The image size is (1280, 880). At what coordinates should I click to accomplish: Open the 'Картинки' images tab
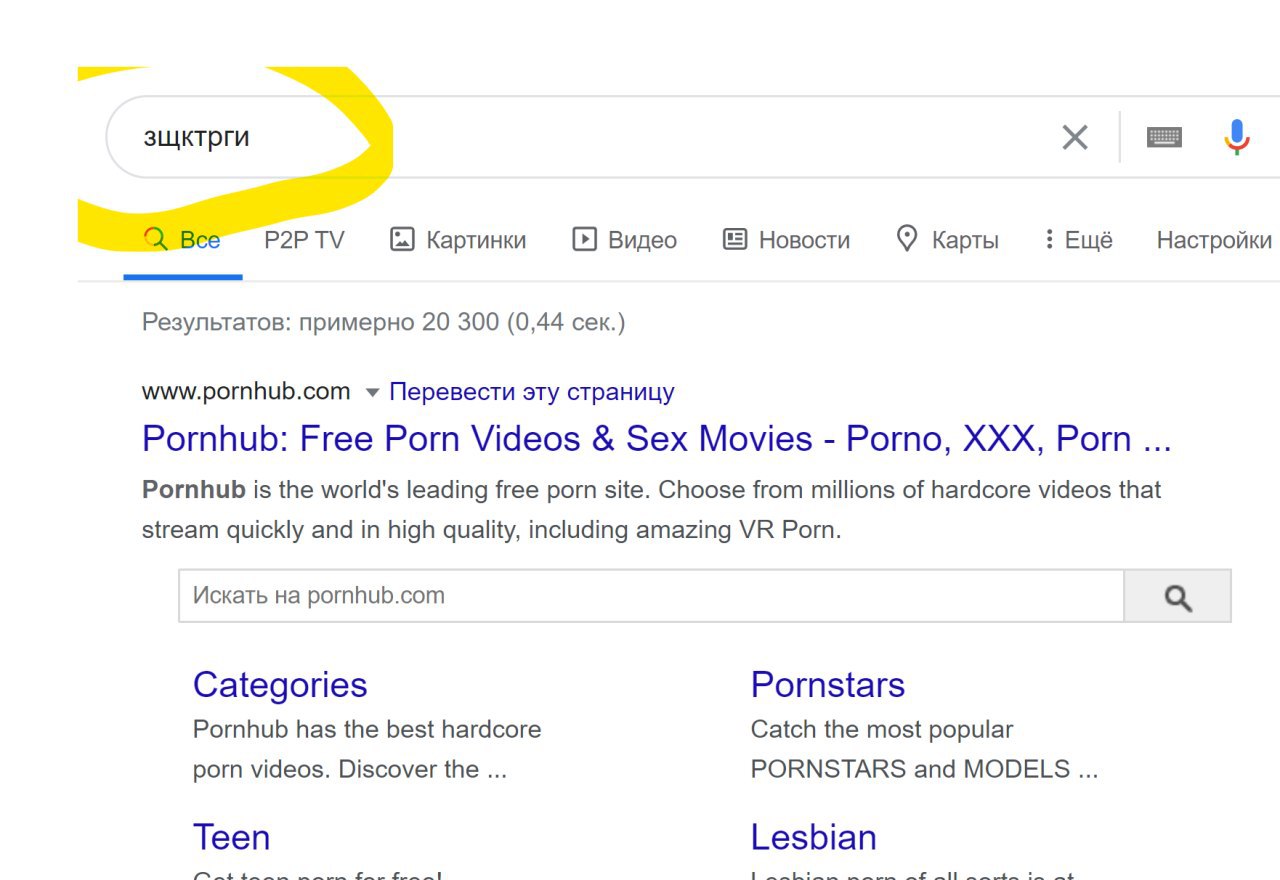click(458, 240)
